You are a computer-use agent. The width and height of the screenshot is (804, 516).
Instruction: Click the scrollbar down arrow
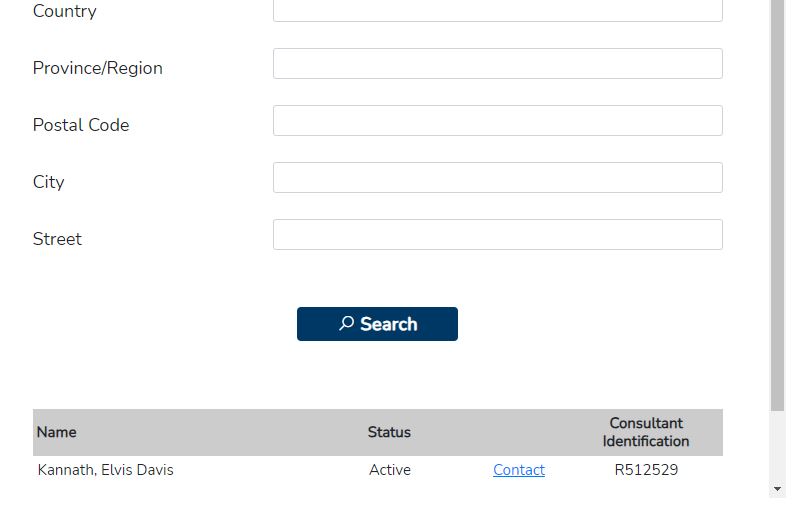coord(778,489)
